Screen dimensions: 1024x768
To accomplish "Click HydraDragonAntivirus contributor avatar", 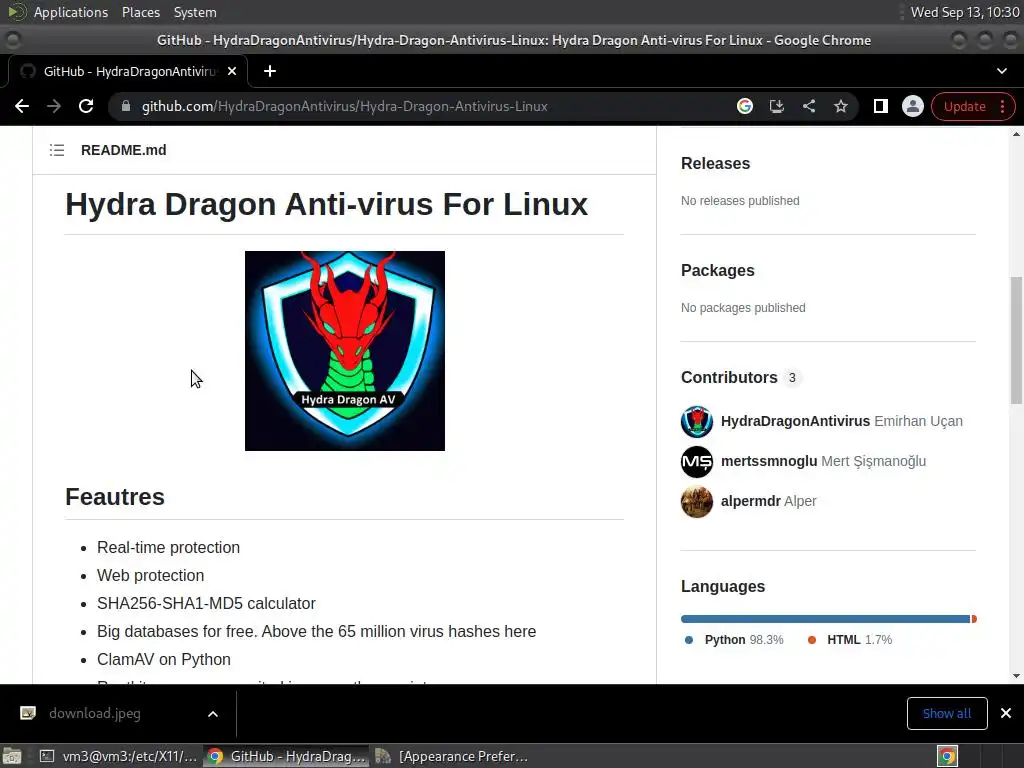I will coord(697,421).
